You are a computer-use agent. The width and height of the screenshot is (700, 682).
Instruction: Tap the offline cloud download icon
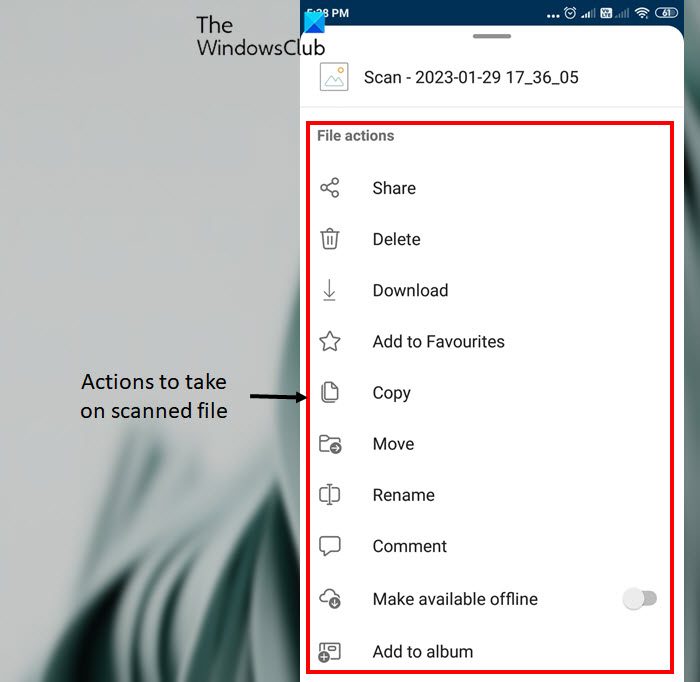pyautogui.click(x=330, y=599)
